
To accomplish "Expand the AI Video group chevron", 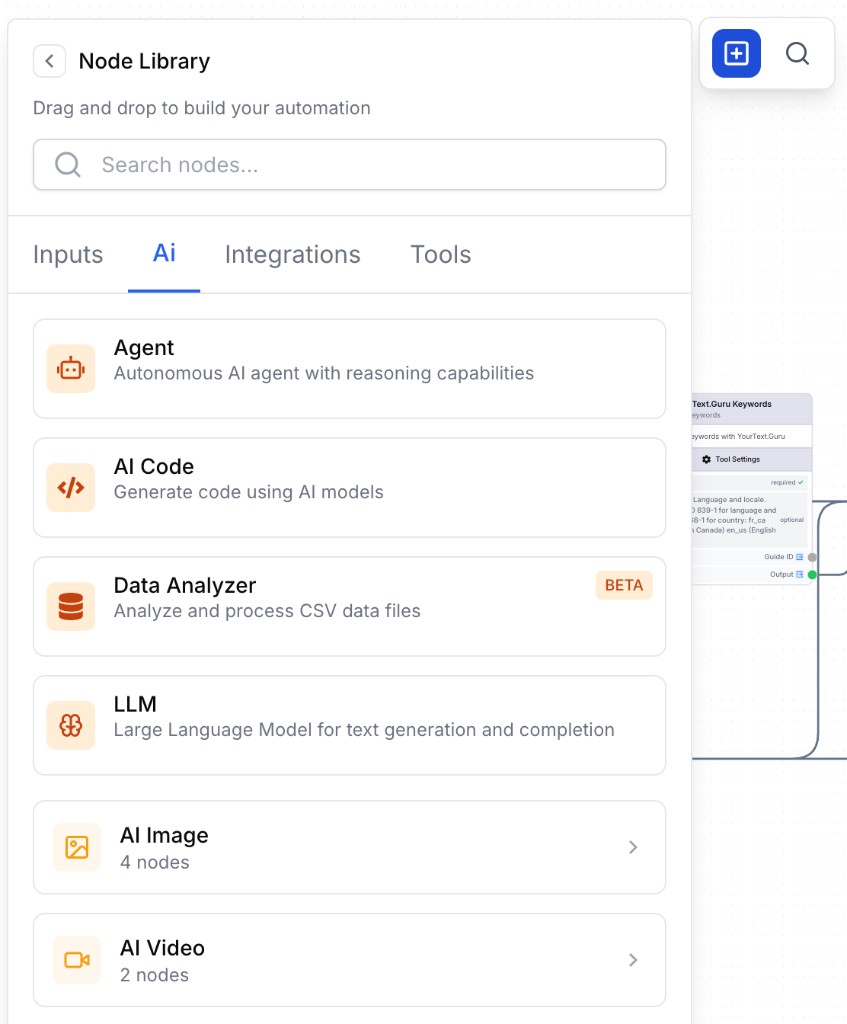I will point(633,960).
